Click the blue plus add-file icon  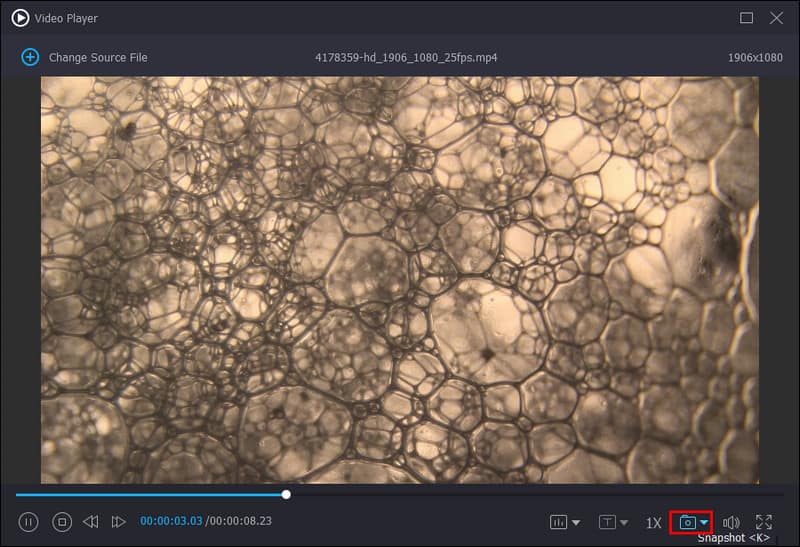click(x=30, y=57)
